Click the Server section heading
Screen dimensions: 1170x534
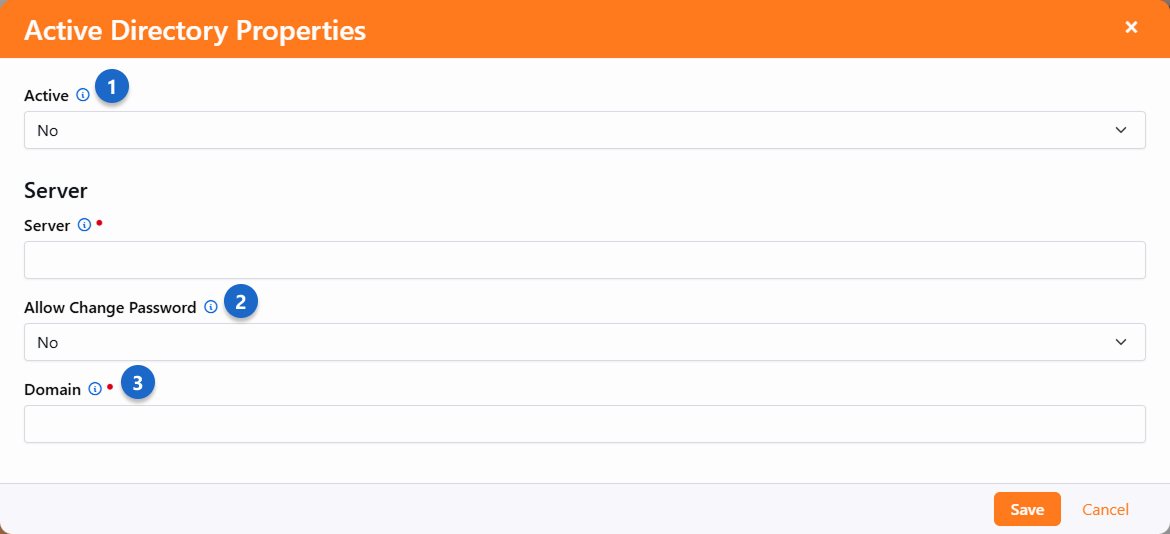coord(56,190)
